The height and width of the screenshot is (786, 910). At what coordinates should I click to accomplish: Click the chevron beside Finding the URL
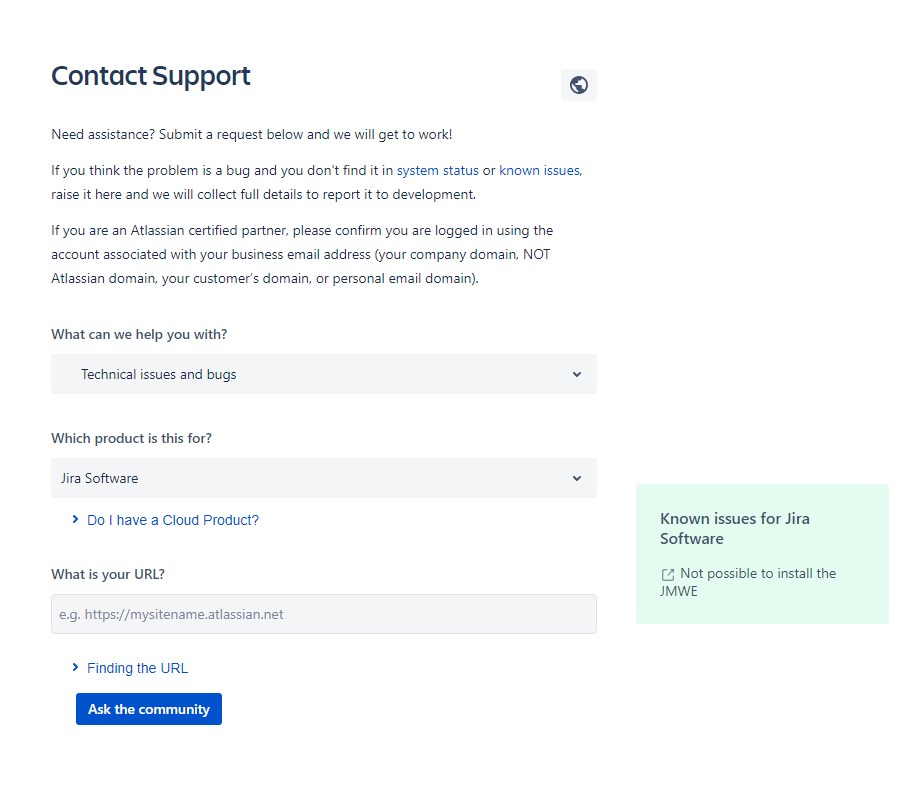click(x=75, y=668)
